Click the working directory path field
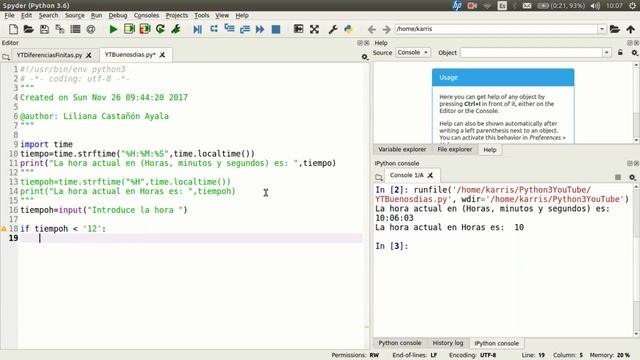 pos(496,29)
